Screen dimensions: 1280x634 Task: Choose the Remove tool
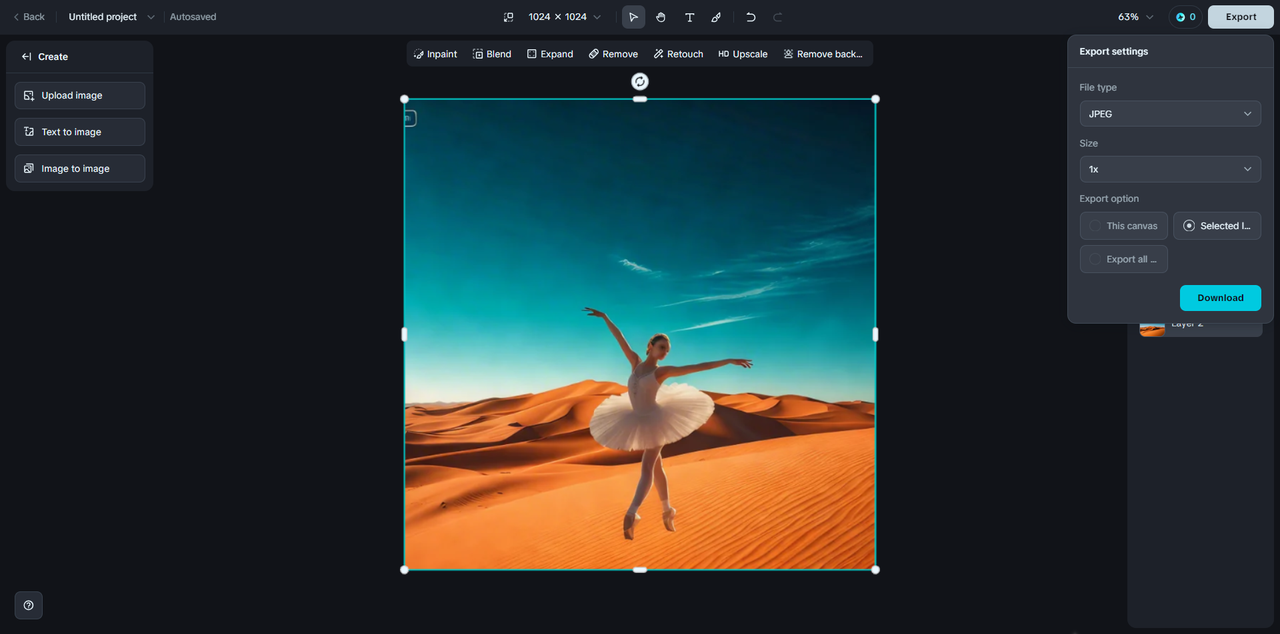pyautogui.click(x=613, y=54)
